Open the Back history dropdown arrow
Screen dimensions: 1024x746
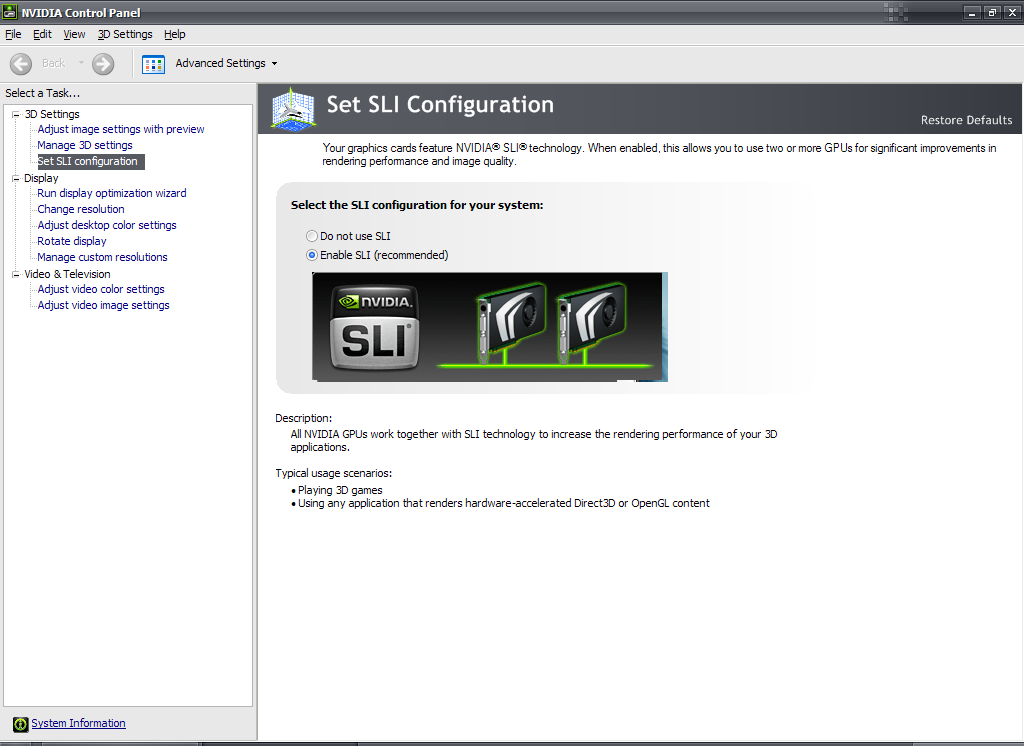point(81,63)
